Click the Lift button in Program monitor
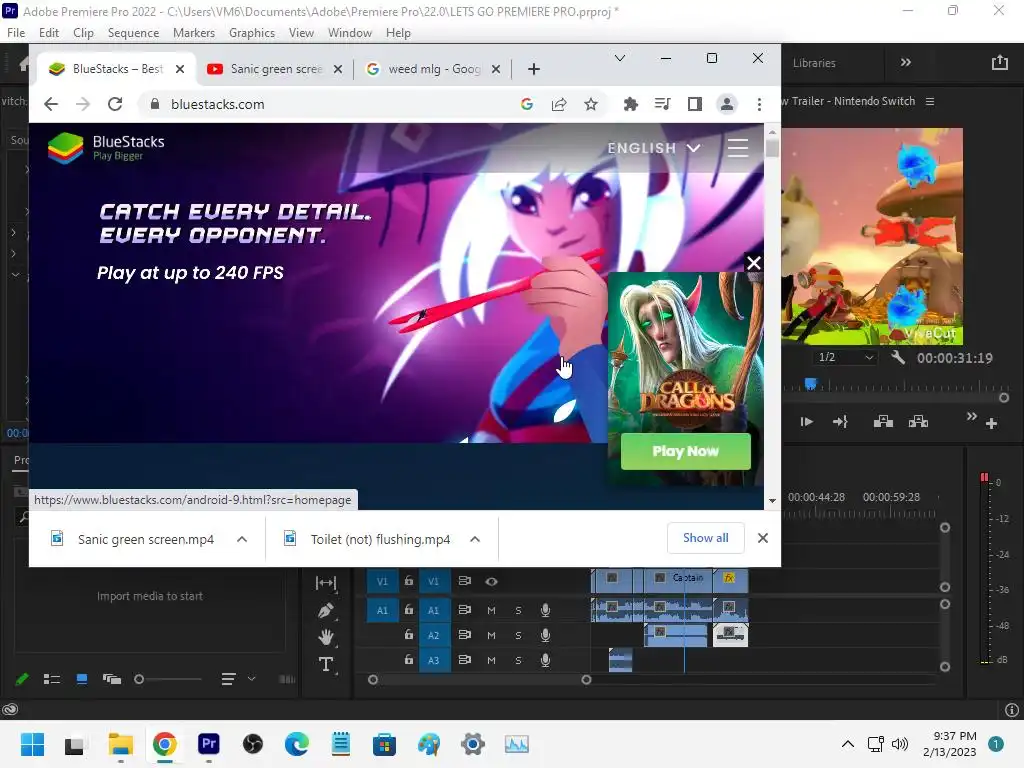The height and width of the screenshot is (768, 1024). 883,421
